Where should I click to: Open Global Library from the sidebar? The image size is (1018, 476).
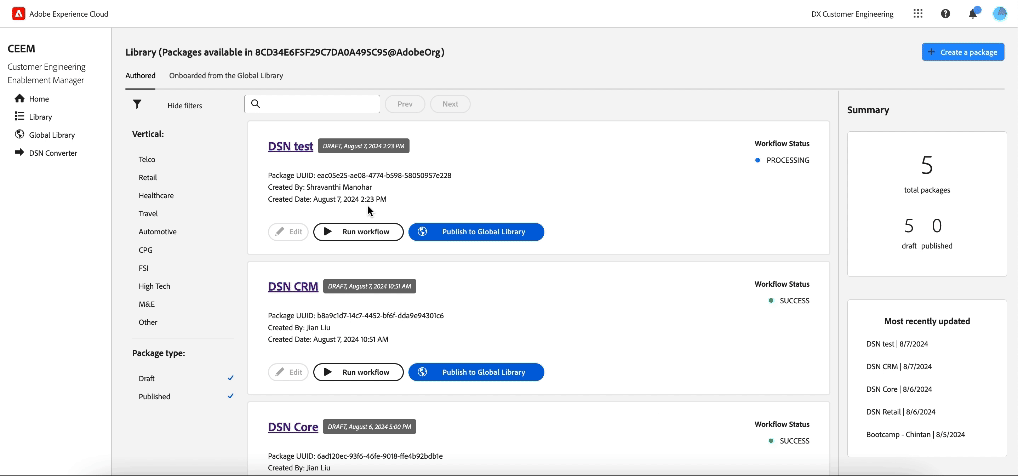click(x=51, y=135)
